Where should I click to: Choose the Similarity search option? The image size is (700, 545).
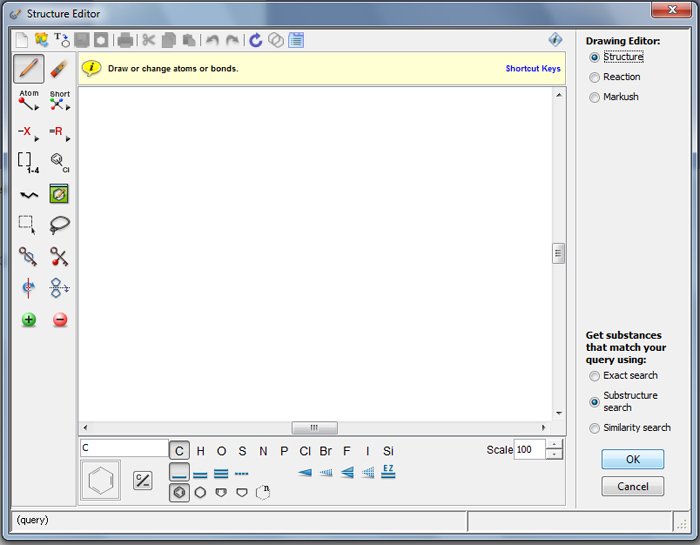[594, 428]
